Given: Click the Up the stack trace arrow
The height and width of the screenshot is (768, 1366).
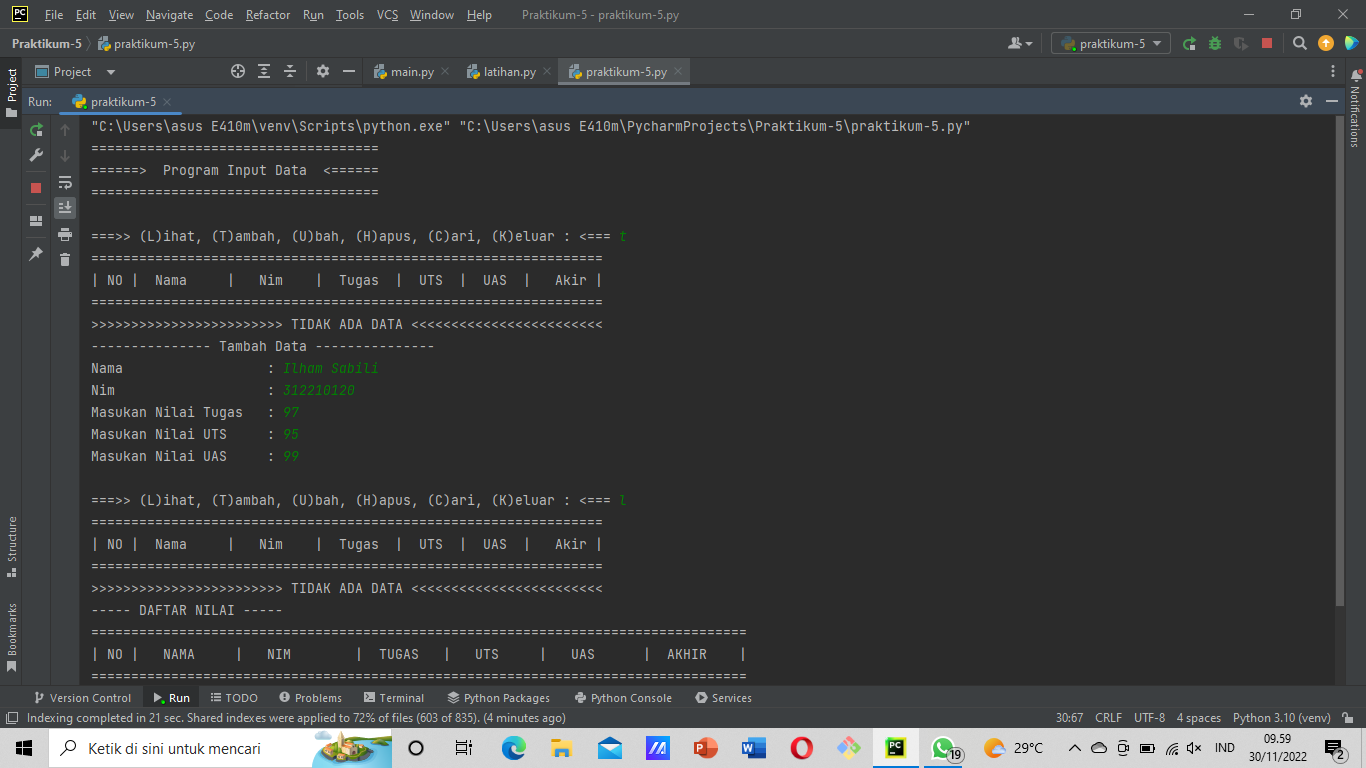Looking at the screenshot, I should (x=65, y=130).
